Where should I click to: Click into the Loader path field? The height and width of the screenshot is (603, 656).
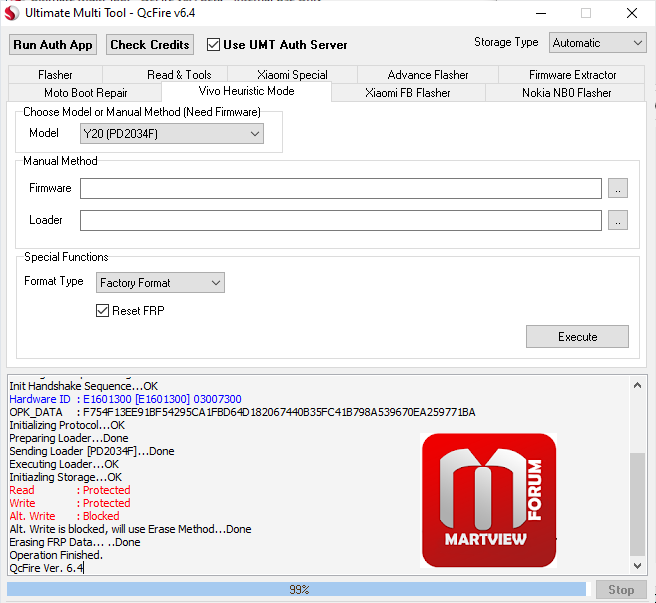(x=341, y=220)
